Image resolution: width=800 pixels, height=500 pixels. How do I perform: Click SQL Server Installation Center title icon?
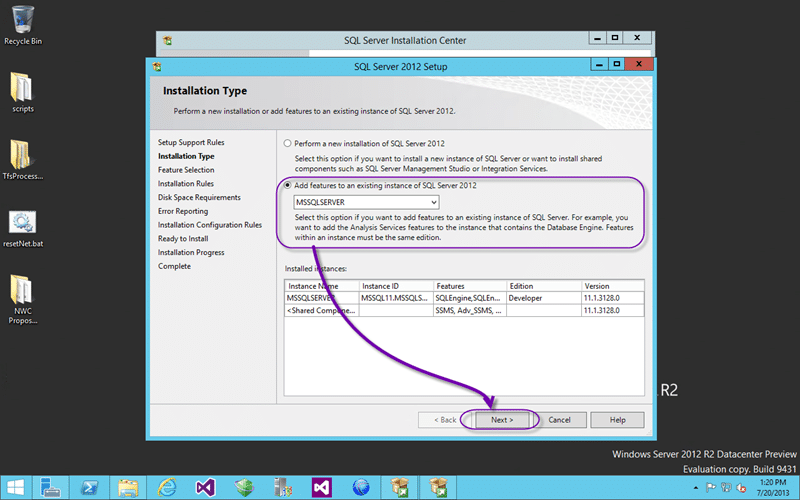click(167, 40)
